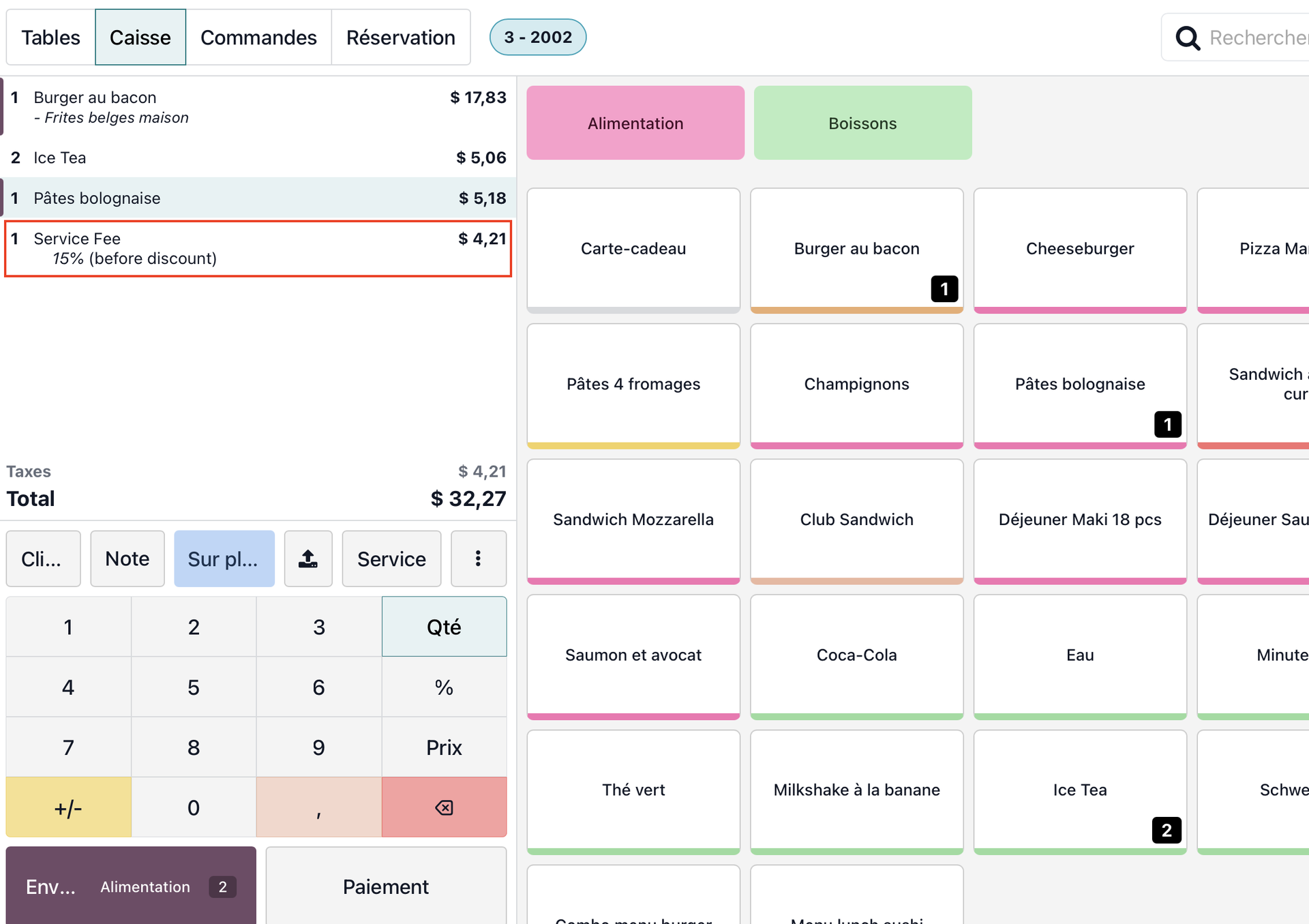Add Carte-cadeau product
Viewport: 1309px width, 924px height.
pos(633,250)
